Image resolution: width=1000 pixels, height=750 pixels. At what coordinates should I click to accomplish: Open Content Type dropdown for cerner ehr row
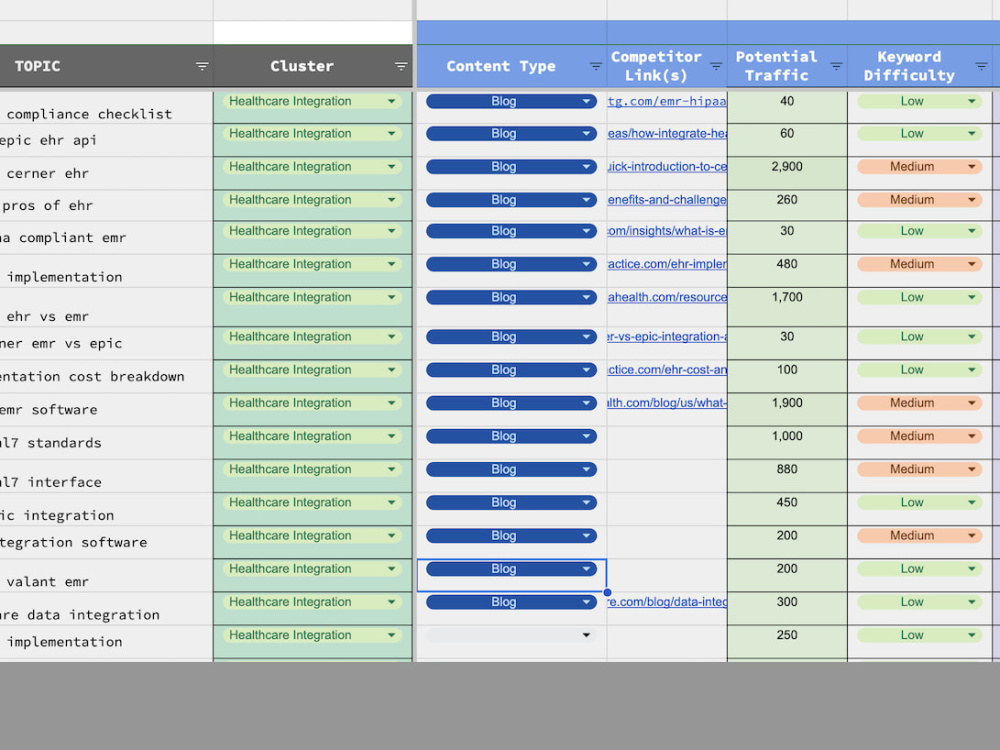click(586, 167)
